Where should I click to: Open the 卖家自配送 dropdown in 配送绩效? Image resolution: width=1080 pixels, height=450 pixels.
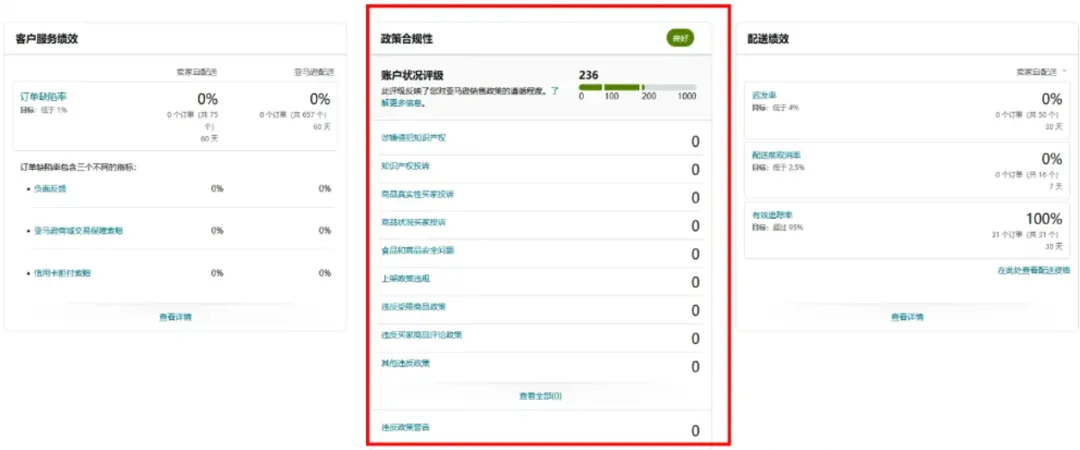point(1041,72)
